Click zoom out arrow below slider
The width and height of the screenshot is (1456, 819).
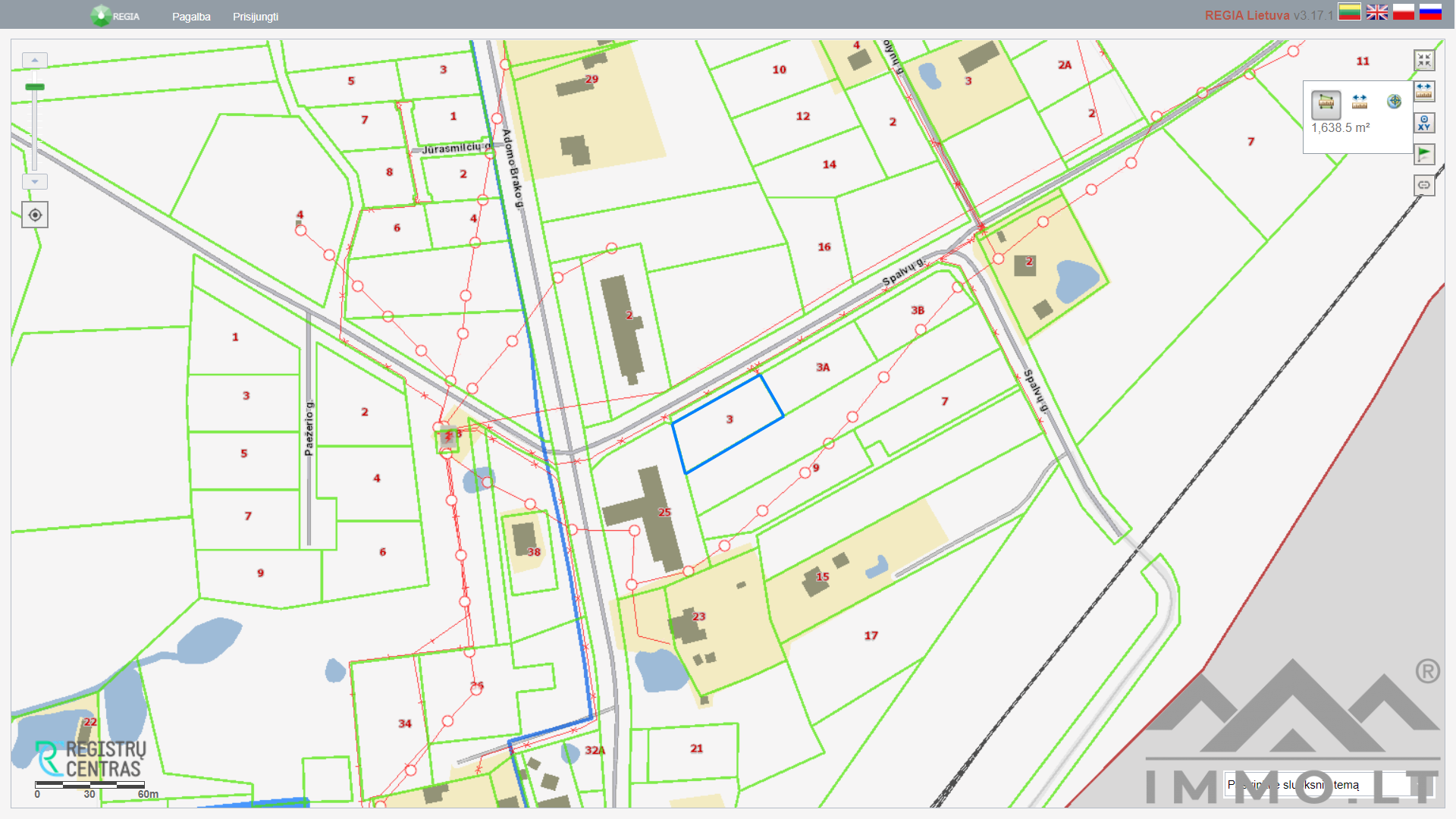[35, 182]
